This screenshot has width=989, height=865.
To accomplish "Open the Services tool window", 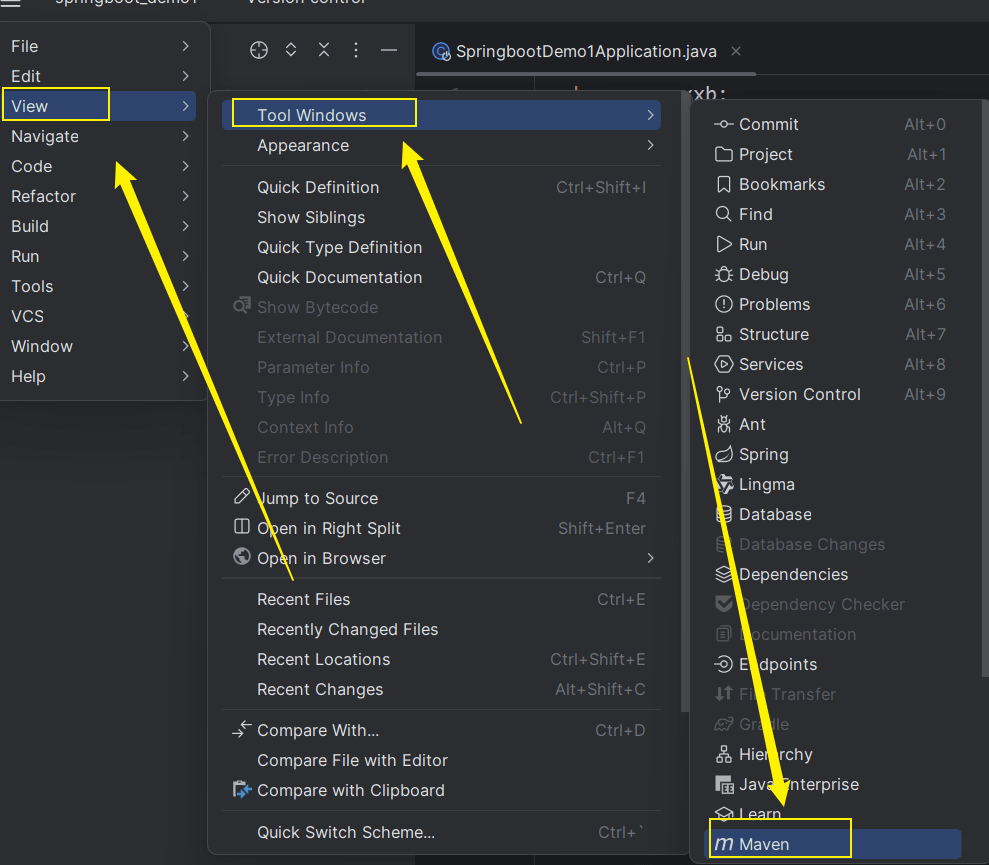I will [x=832, y=364].
